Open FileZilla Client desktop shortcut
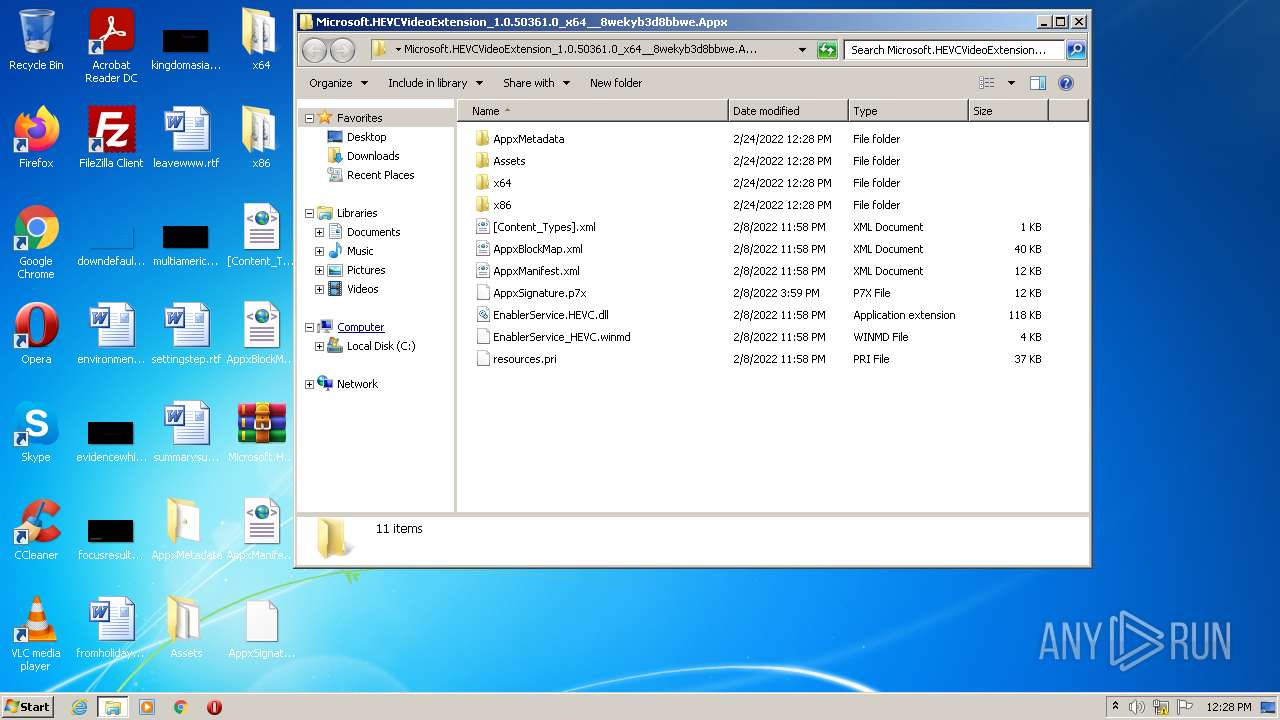 [x=111, y=138]
